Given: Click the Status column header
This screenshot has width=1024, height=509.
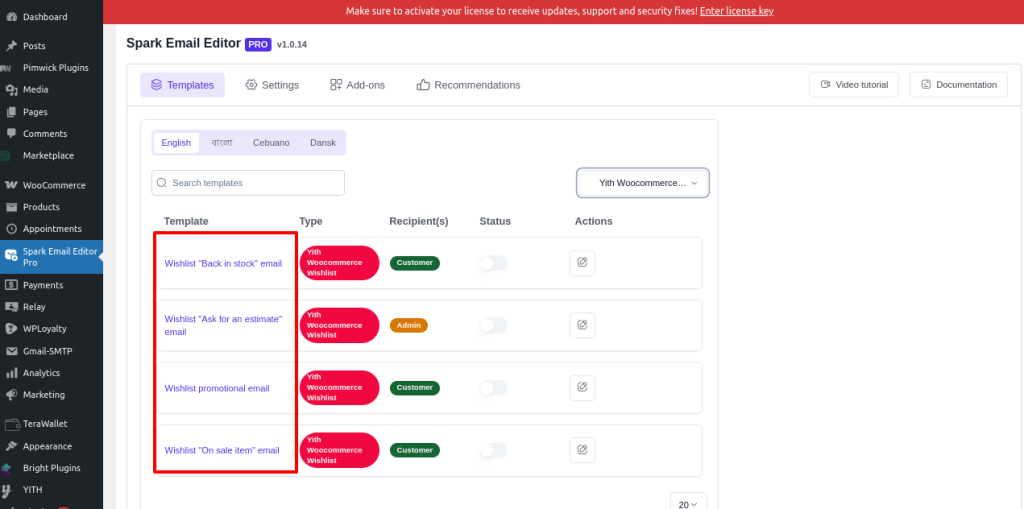Looking at the screenshot, I should (x=495, y=221).
